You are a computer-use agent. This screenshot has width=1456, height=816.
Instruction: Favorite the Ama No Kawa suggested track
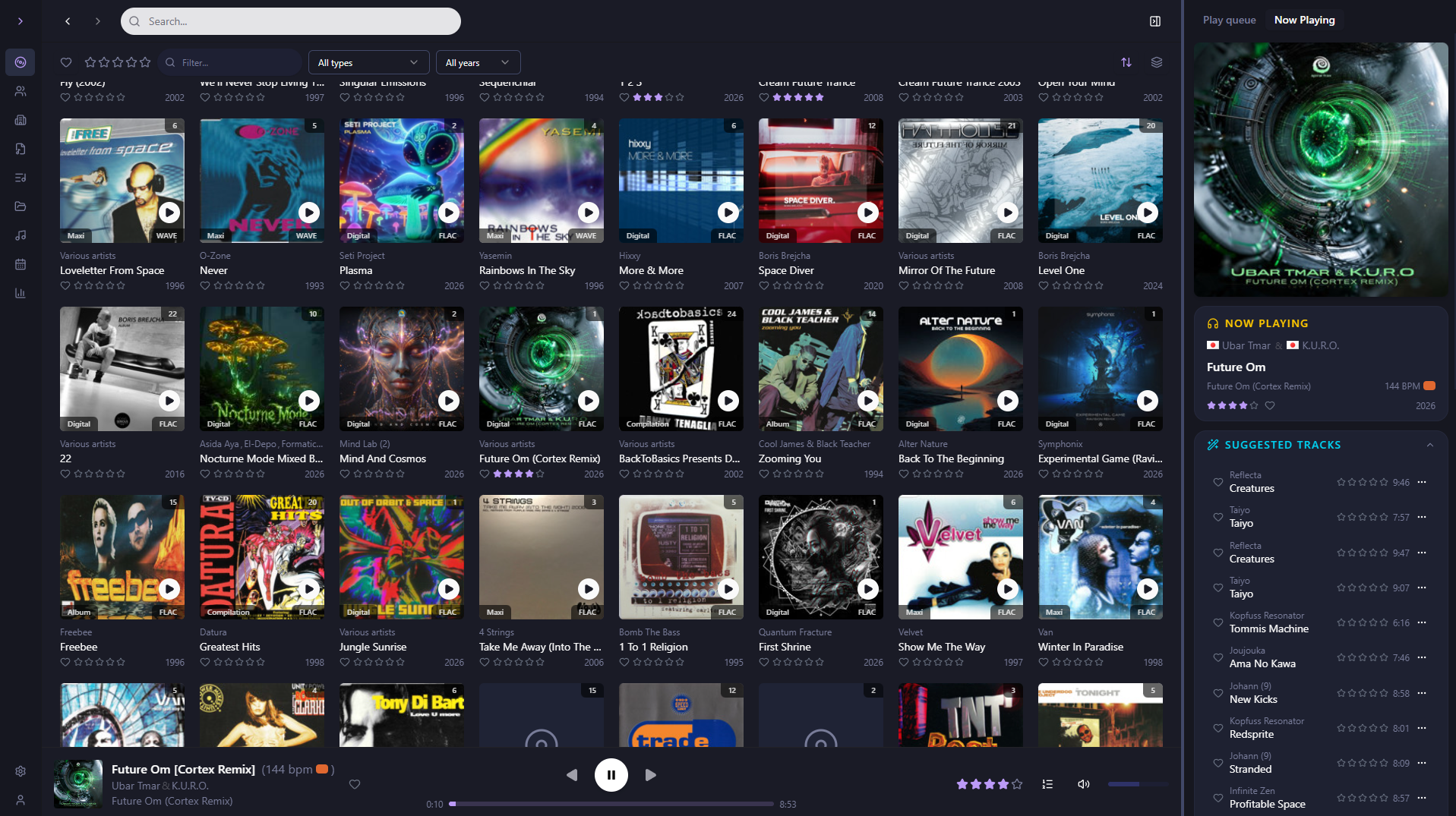point(1218,657)
